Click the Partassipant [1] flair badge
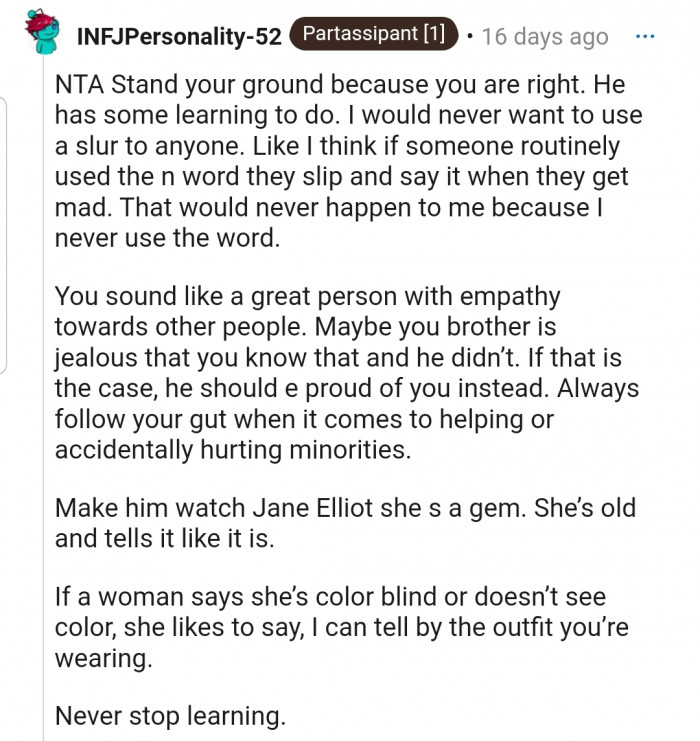 (374, 35)
